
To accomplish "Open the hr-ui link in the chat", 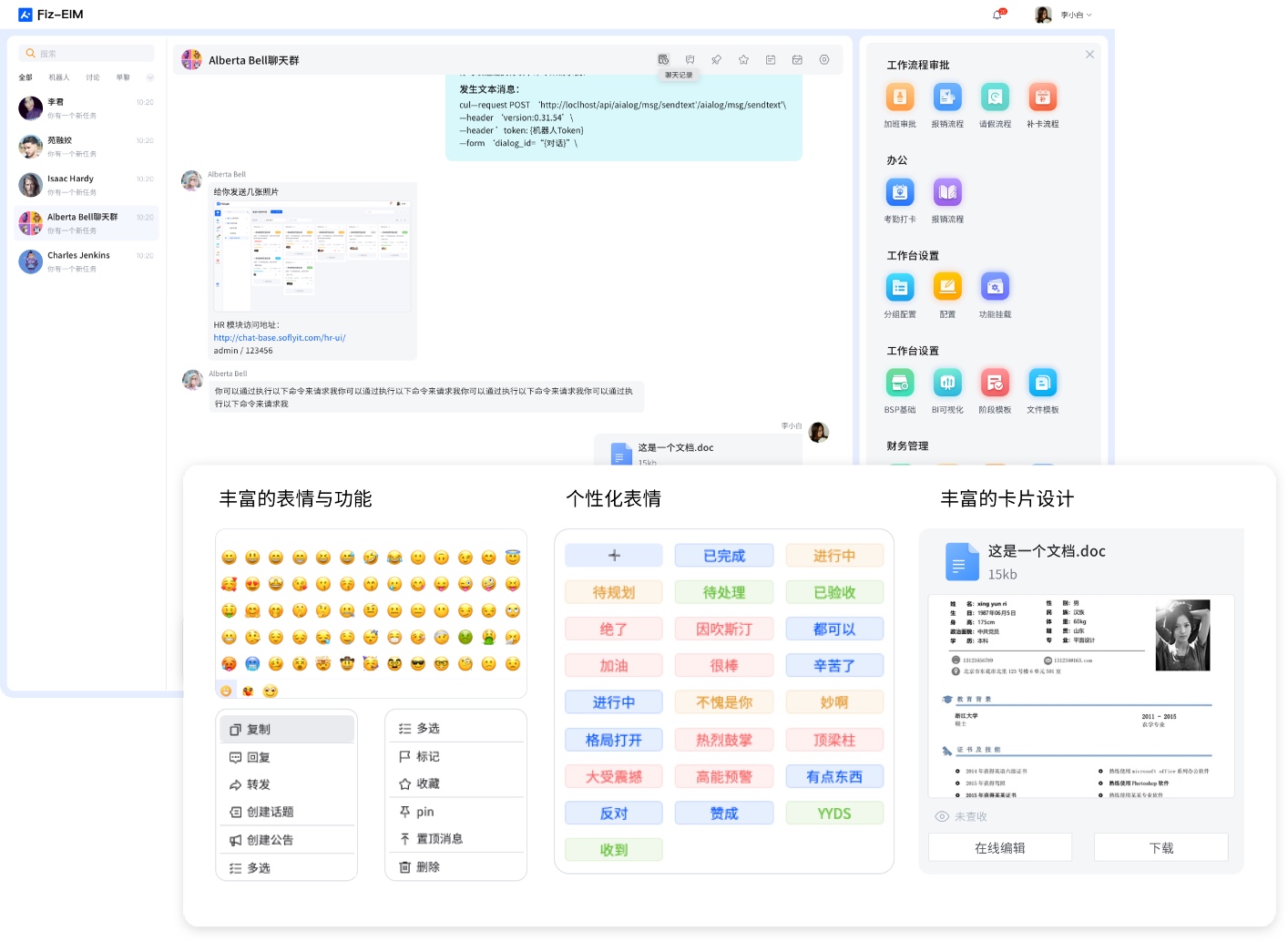I will click(280, 338).
